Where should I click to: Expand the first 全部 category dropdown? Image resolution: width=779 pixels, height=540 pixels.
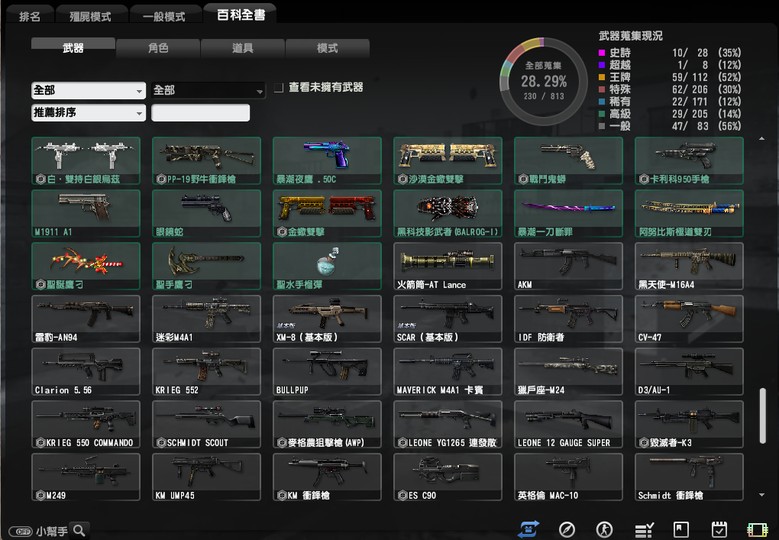coord(89,90)
